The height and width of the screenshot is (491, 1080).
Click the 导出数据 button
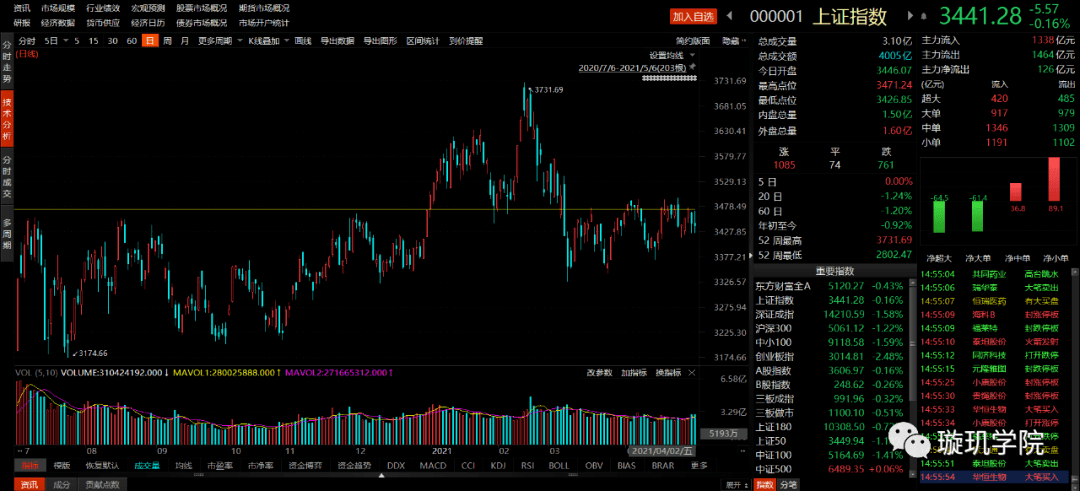coord(337,41)
